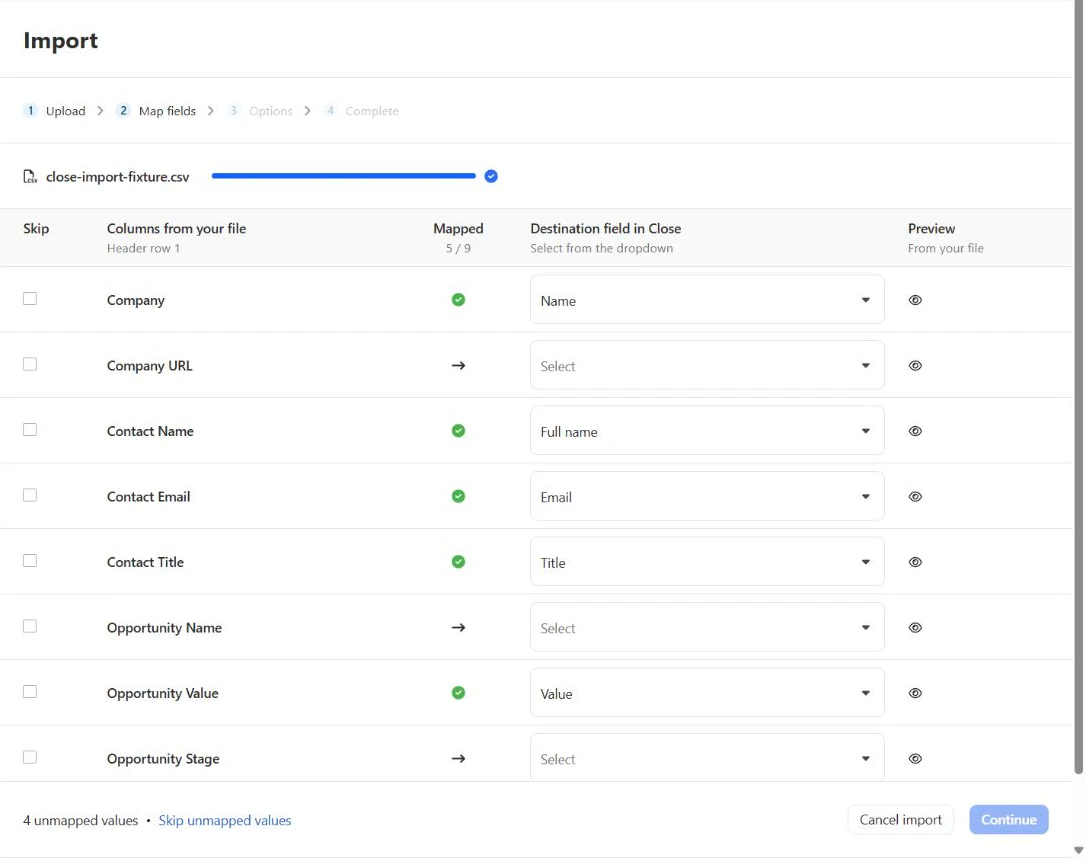Open the Select dropdown for Company URL
The image size is (1086, 858).
(707, 366)
